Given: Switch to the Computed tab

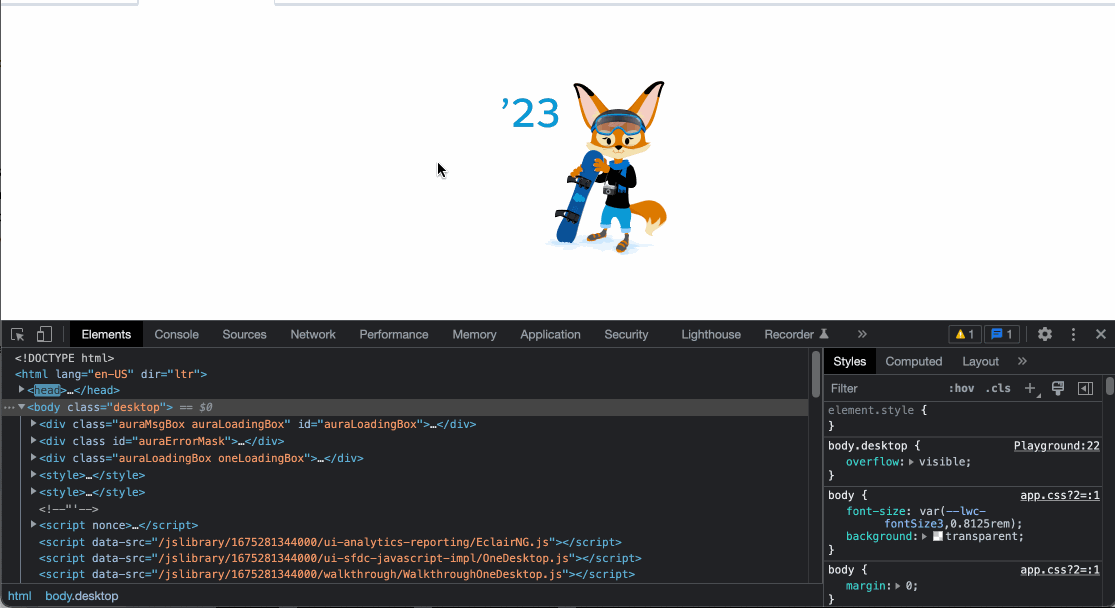Looking at the screenshot, I should (914, 361).
